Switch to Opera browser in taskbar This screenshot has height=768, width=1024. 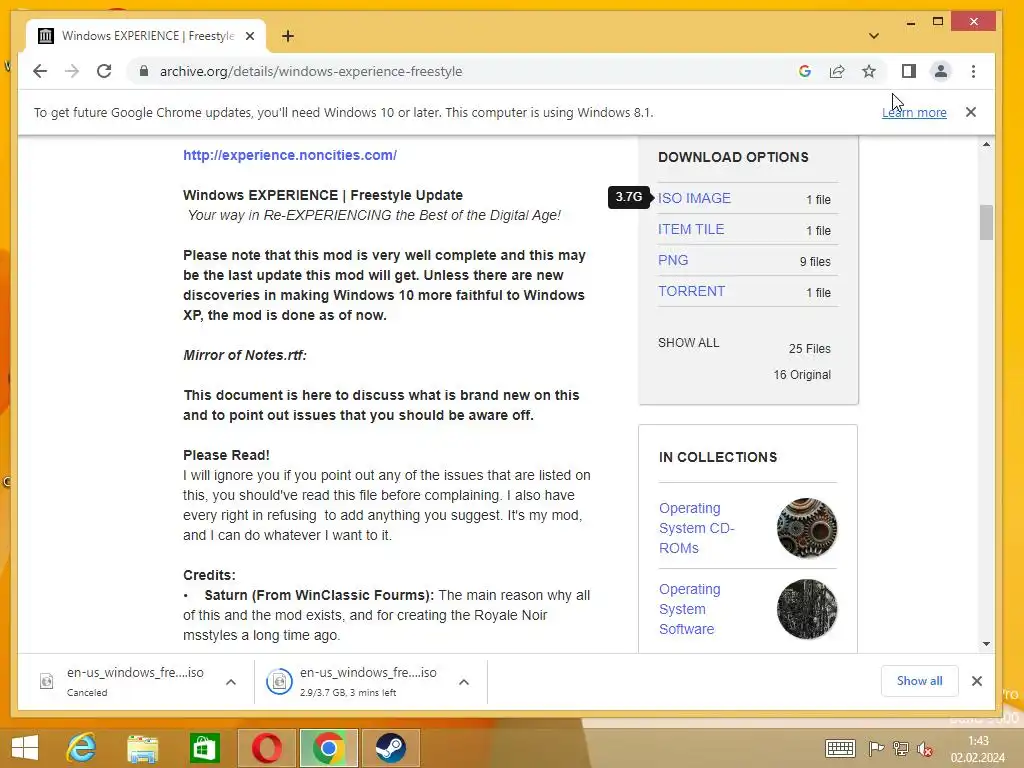click(x=266, y=748)
